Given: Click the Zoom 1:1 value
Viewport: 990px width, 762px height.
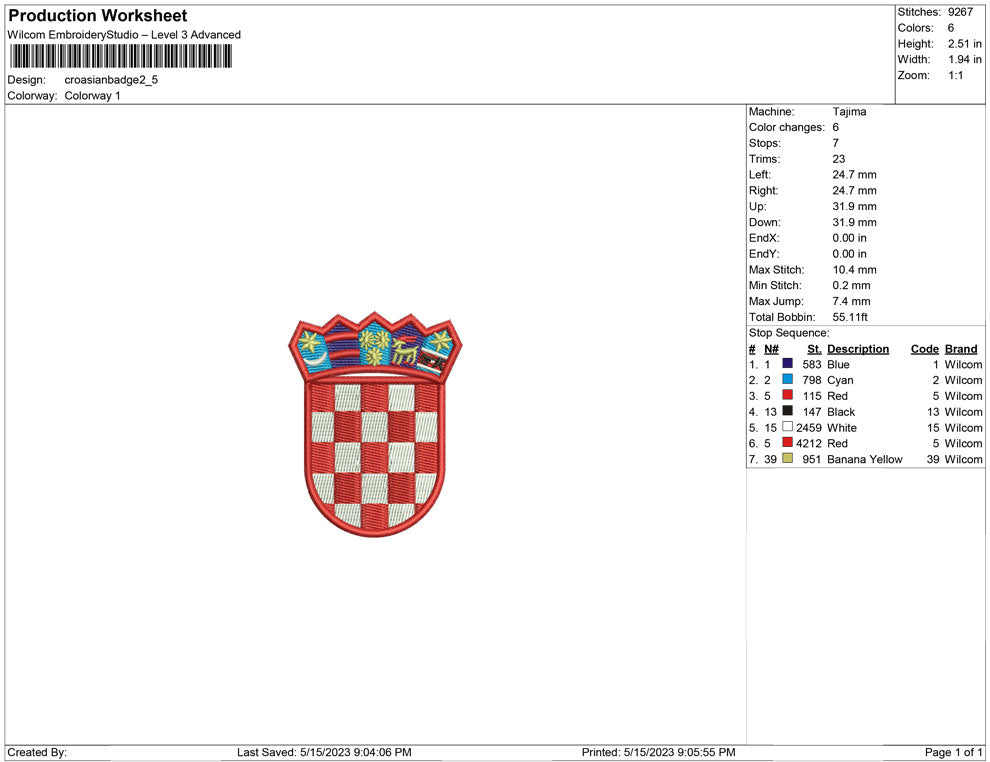Looking at the screenshot, I should 955,75.
